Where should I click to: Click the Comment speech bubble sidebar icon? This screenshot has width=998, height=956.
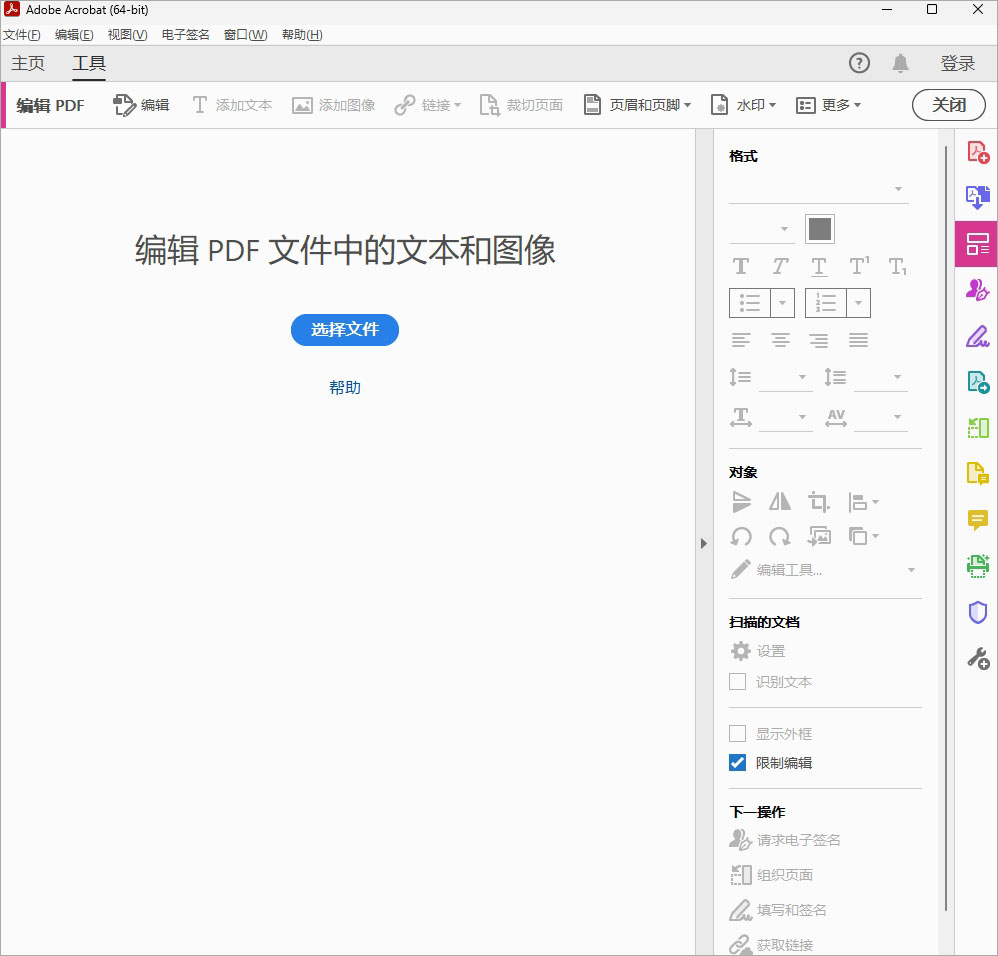[977, 520]
